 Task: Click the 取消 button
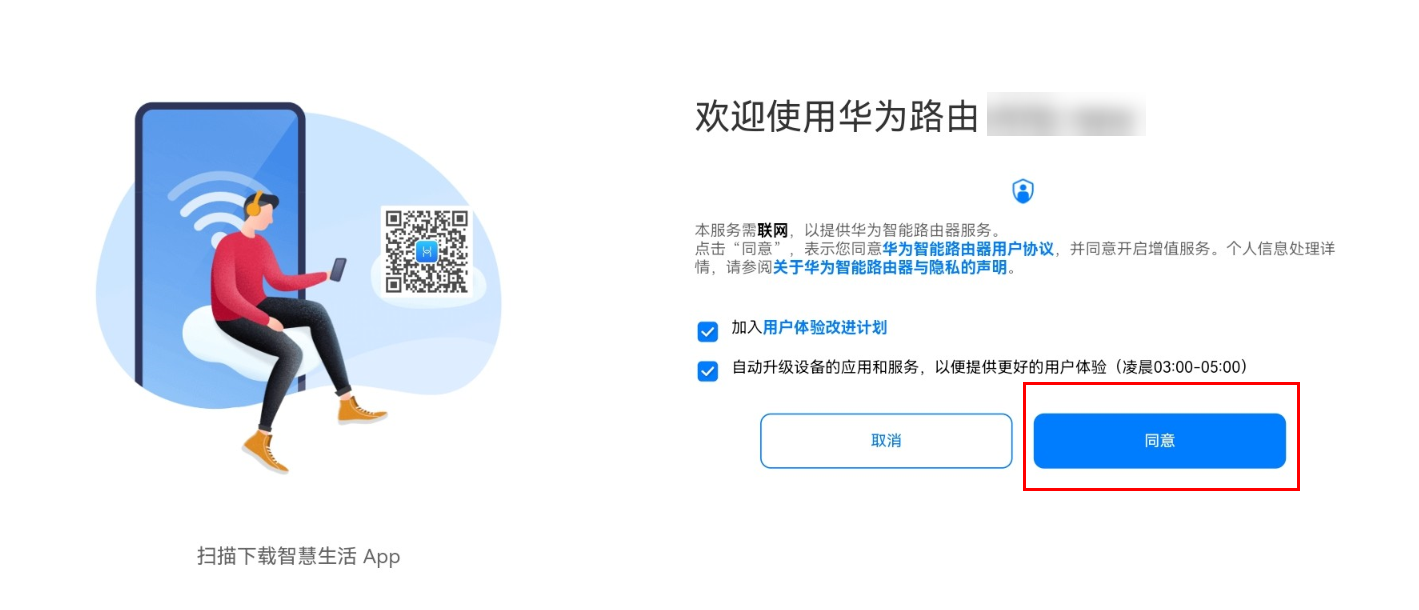(x=886, y=441)
